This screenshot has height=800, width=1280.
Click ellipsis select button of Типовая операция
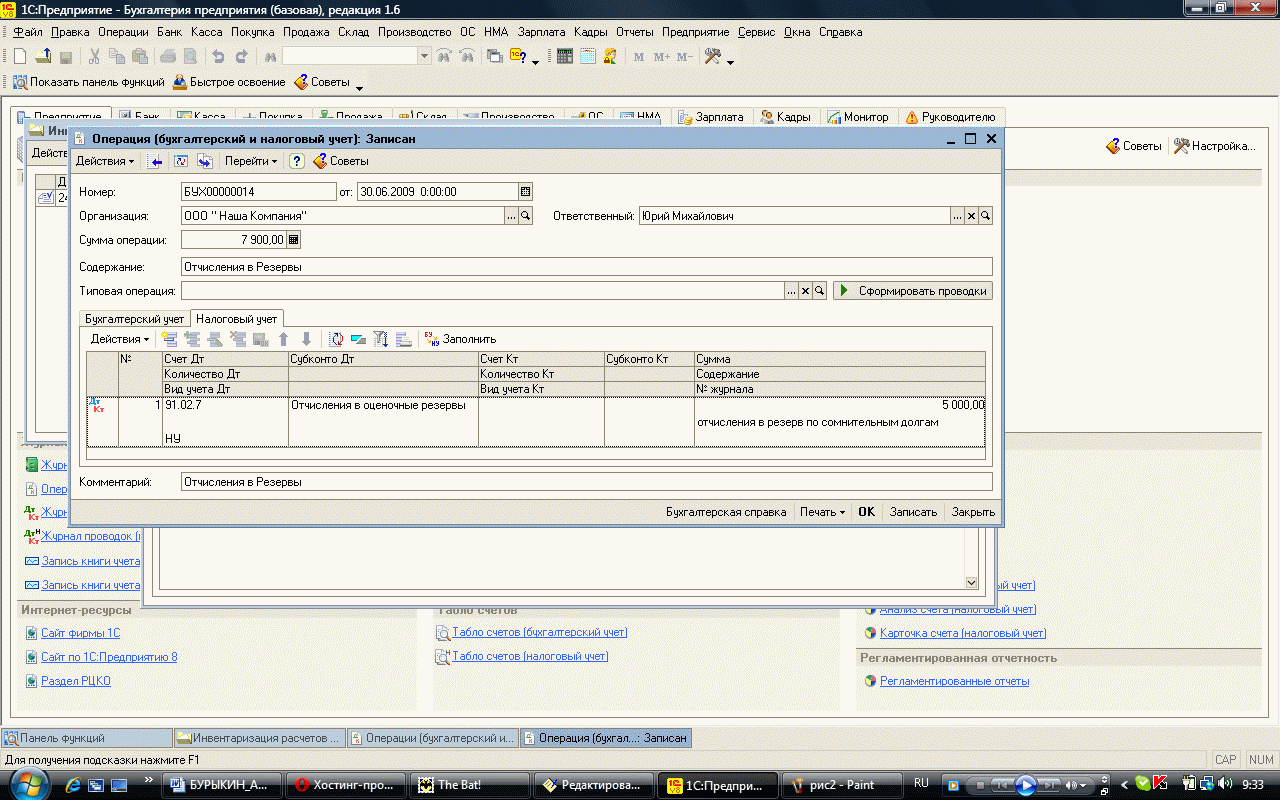(791, 291)
